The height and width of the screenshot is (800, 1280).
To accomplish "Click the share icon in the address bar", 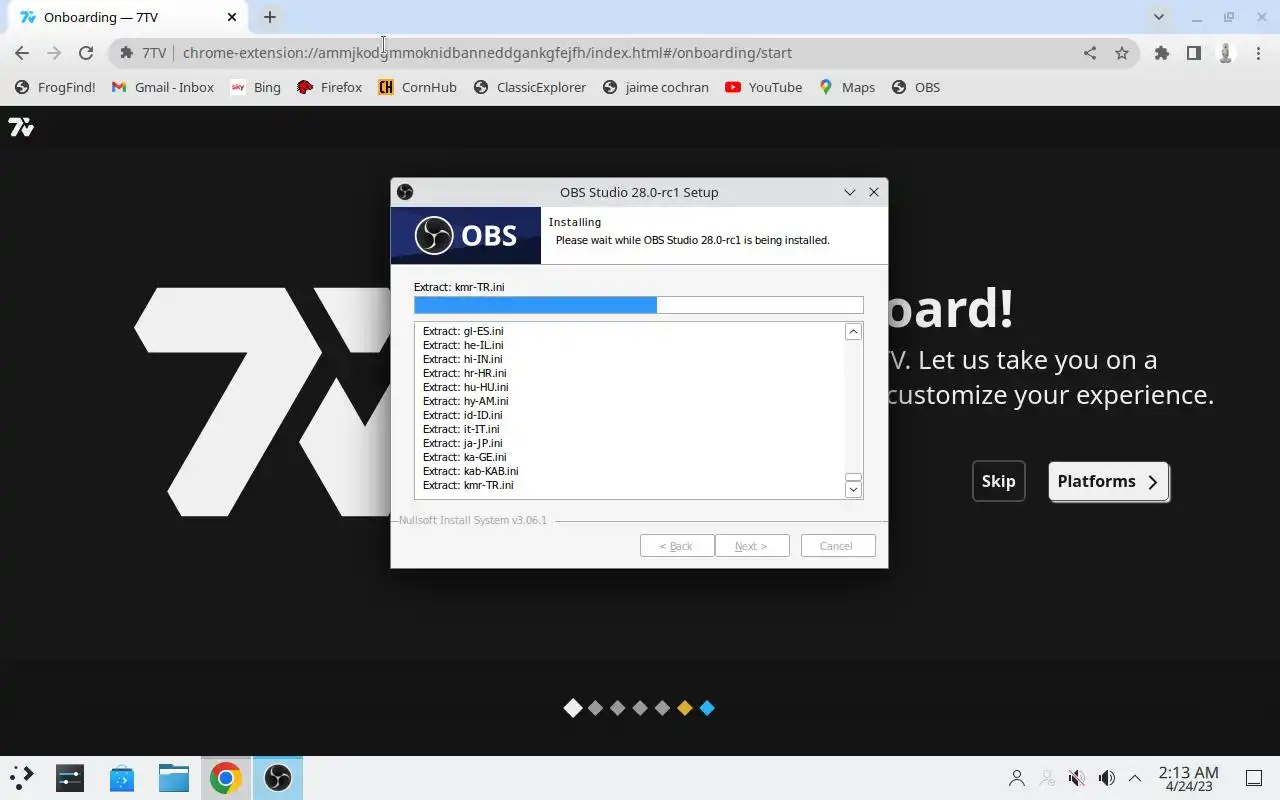I will tap(1090, 53).
